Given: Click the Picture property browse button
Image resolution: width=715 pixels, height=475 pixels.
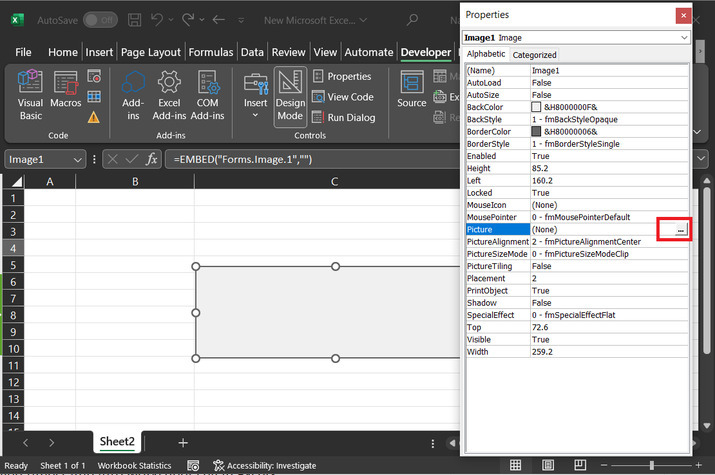Looking at the screenshot, I should [x=680, y=230].
